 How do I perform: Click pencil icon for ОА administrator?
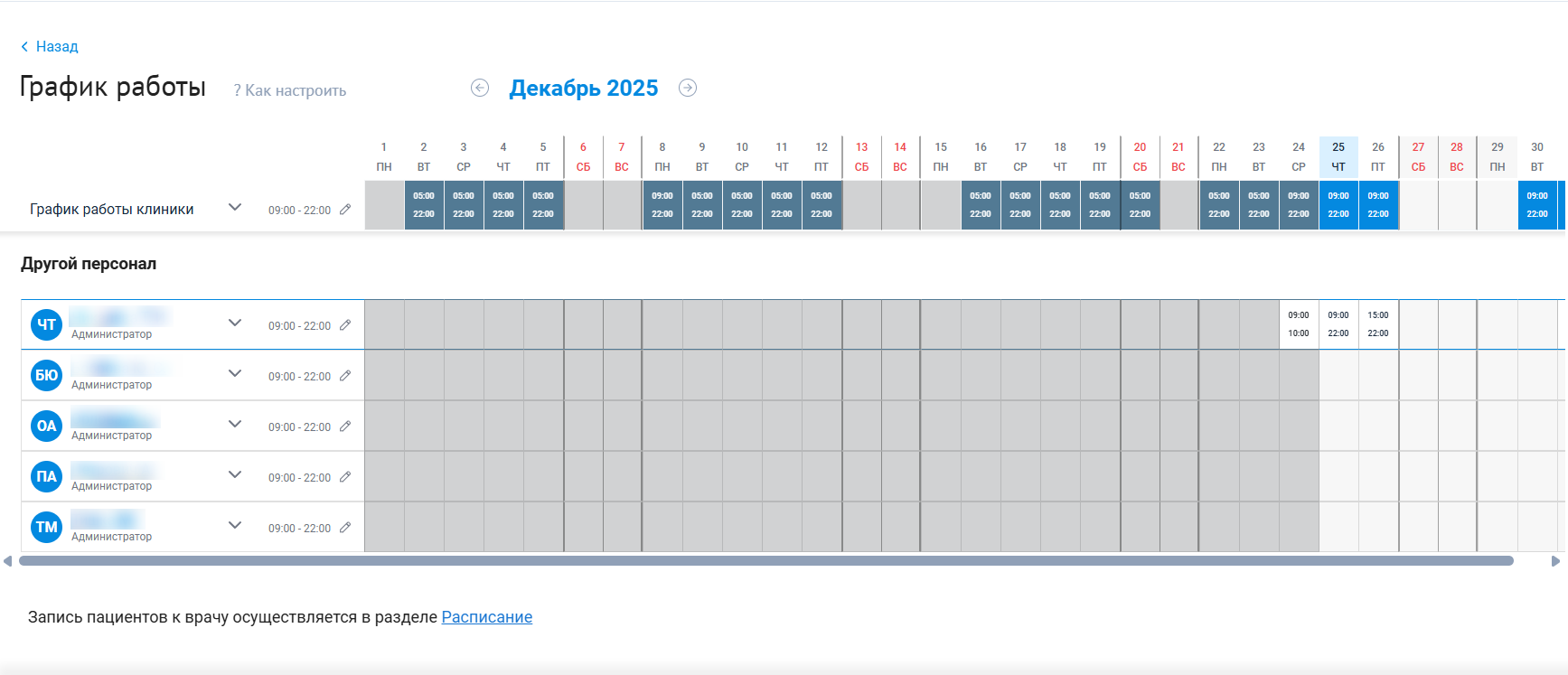pyautogui.click(x=345, y=427)
